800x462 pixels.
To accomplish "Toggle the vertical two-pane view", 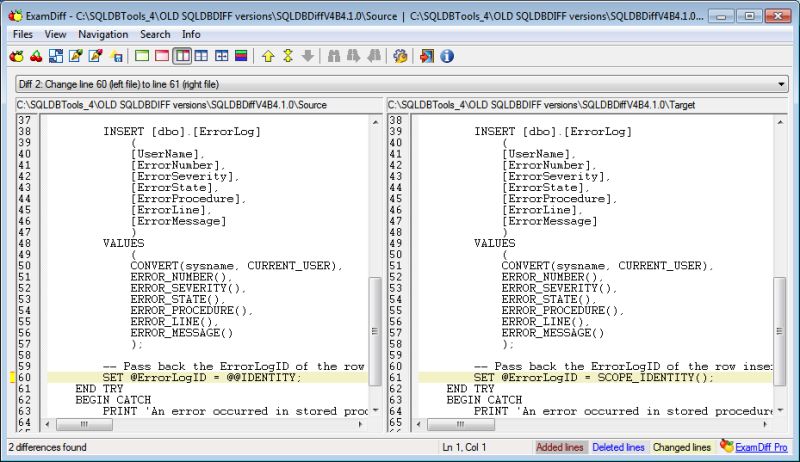I will [x=182, y=56].
